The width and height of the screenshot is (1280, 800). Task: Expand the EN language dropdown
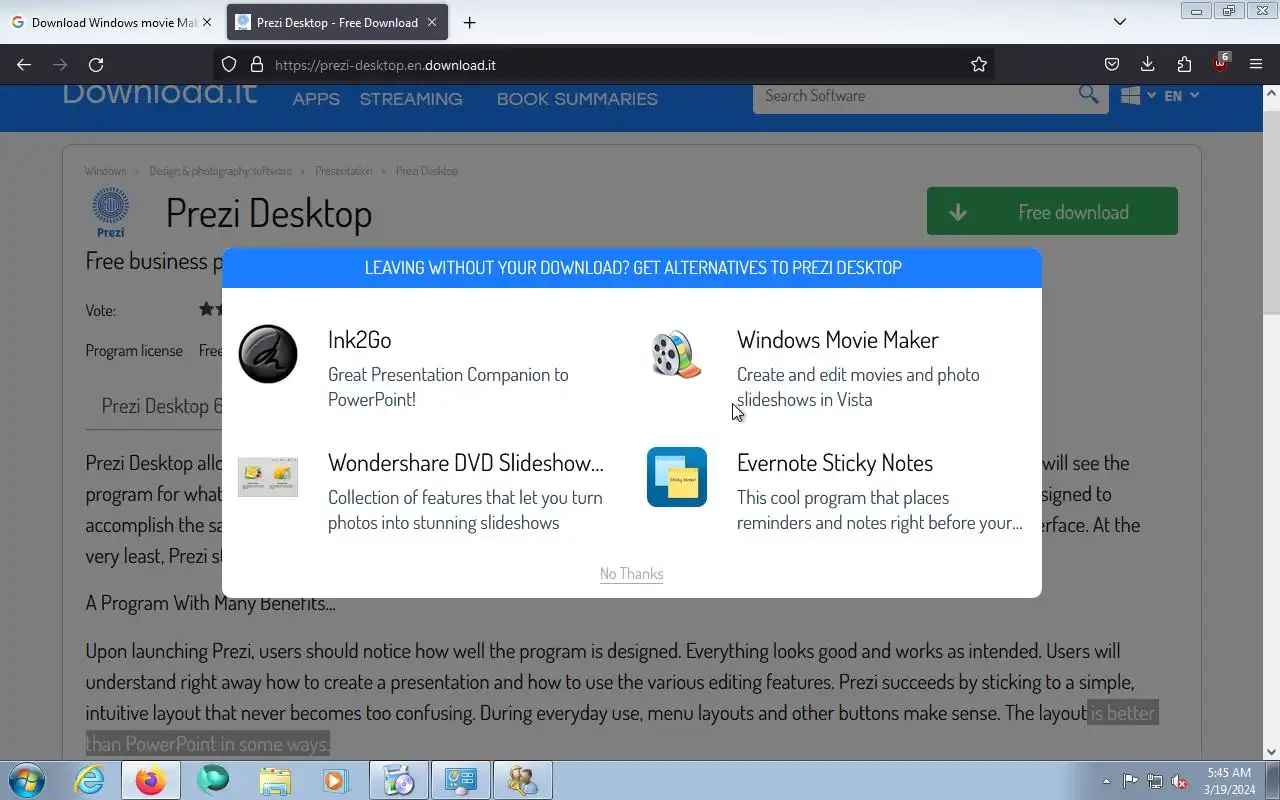[x=1181, y=96]
